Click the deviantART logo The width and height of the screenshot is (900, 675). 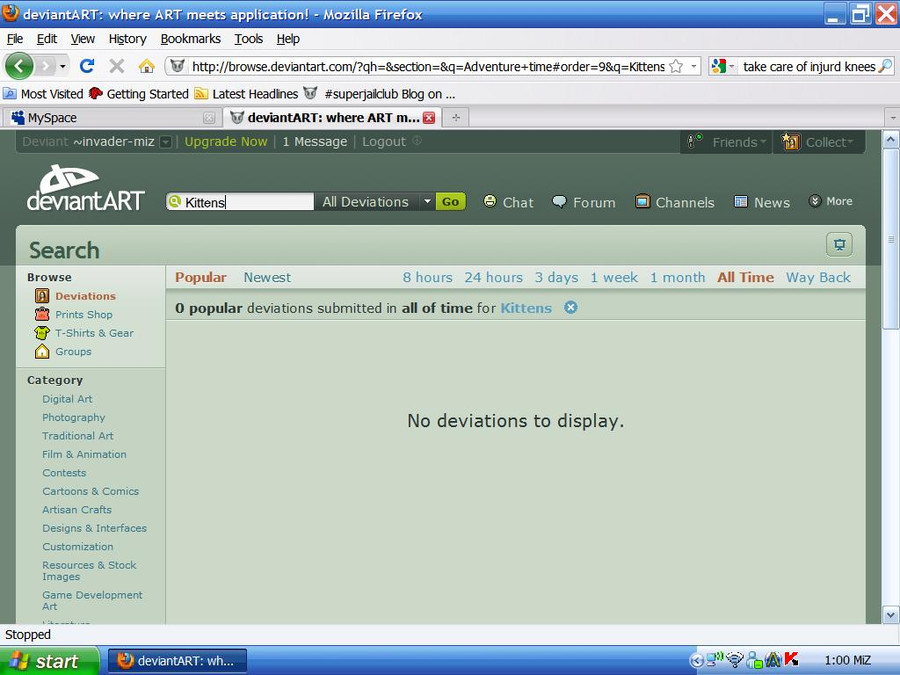[86, 188]
